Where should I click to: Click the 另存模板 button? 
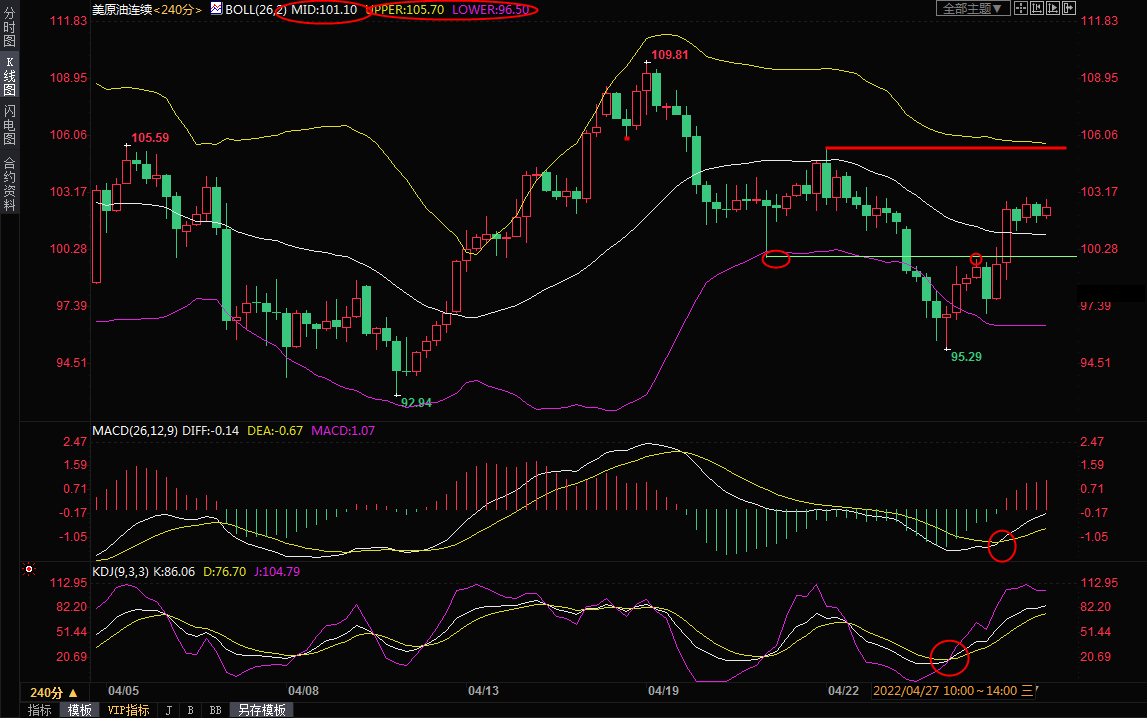pos(262,710)
